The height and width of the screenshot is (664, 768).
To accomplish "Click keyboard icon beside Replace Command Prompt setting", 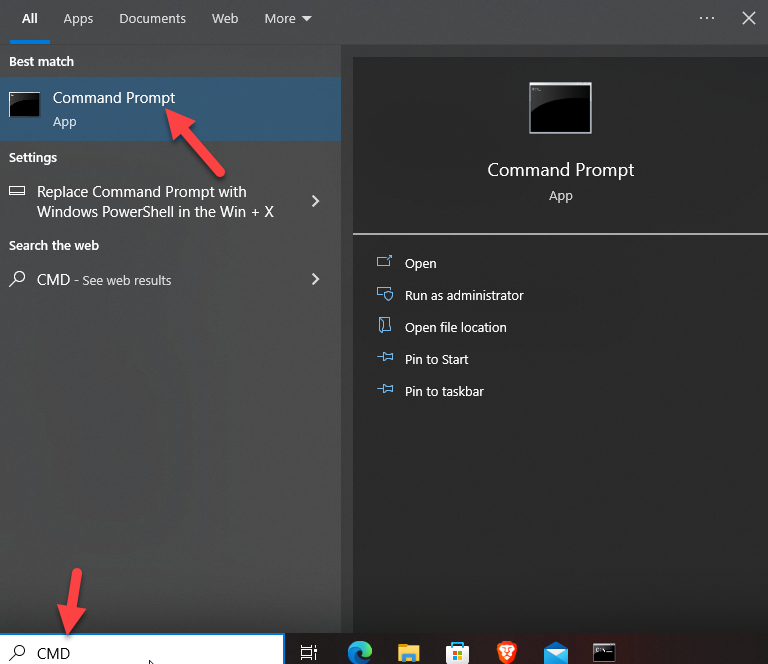I will (x=17, y=190).
